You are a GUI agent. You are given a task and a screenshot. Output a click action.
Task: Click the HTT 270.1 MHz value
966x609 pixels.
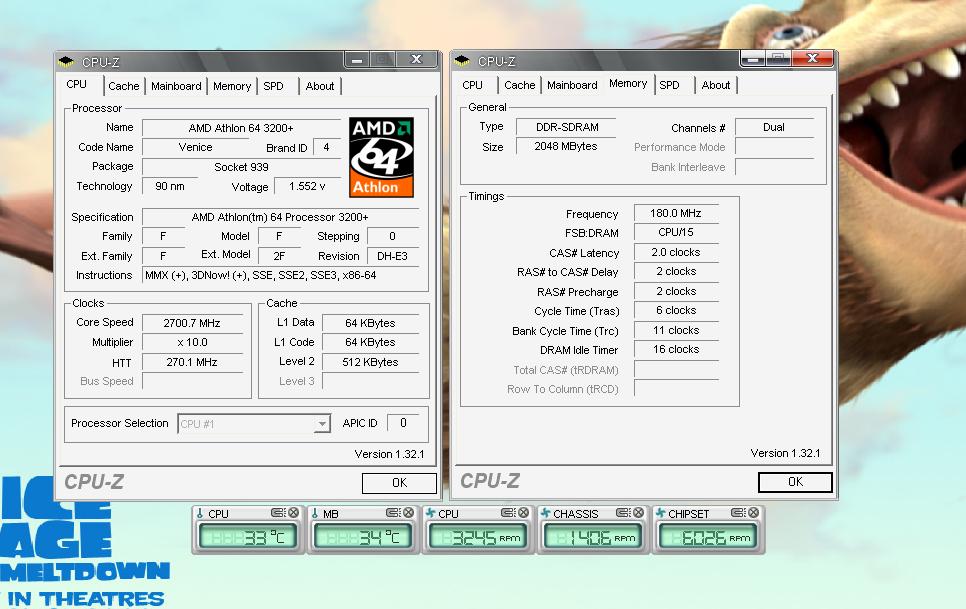[192, 362]
